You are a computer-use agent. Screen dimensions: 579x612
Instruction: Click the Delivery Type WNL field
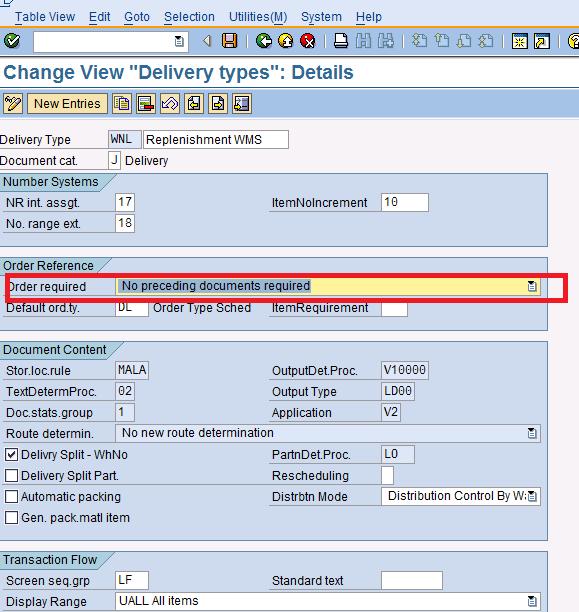[125, 139]
